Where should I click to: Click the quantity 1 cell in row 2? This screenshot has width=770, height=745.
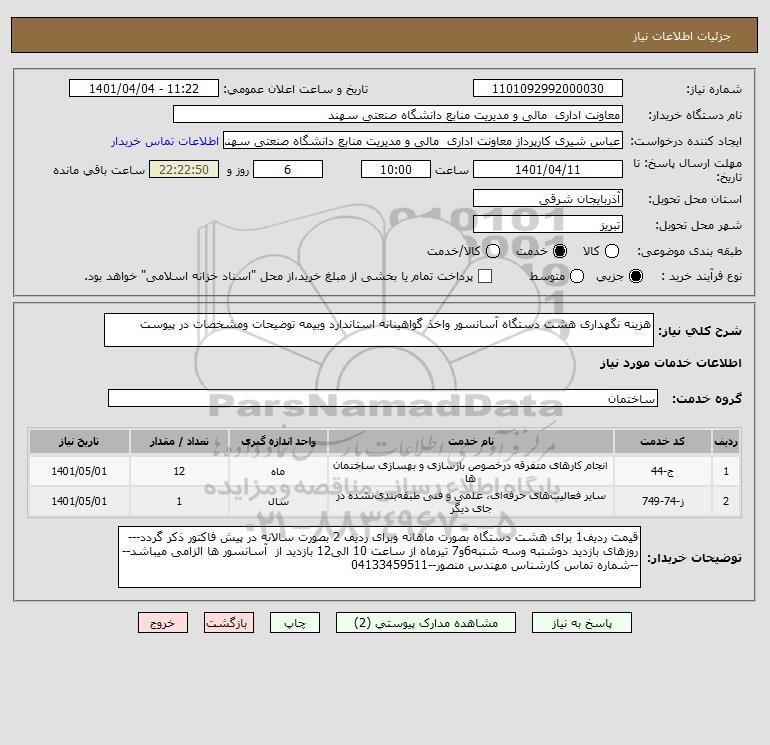[179, 501]
